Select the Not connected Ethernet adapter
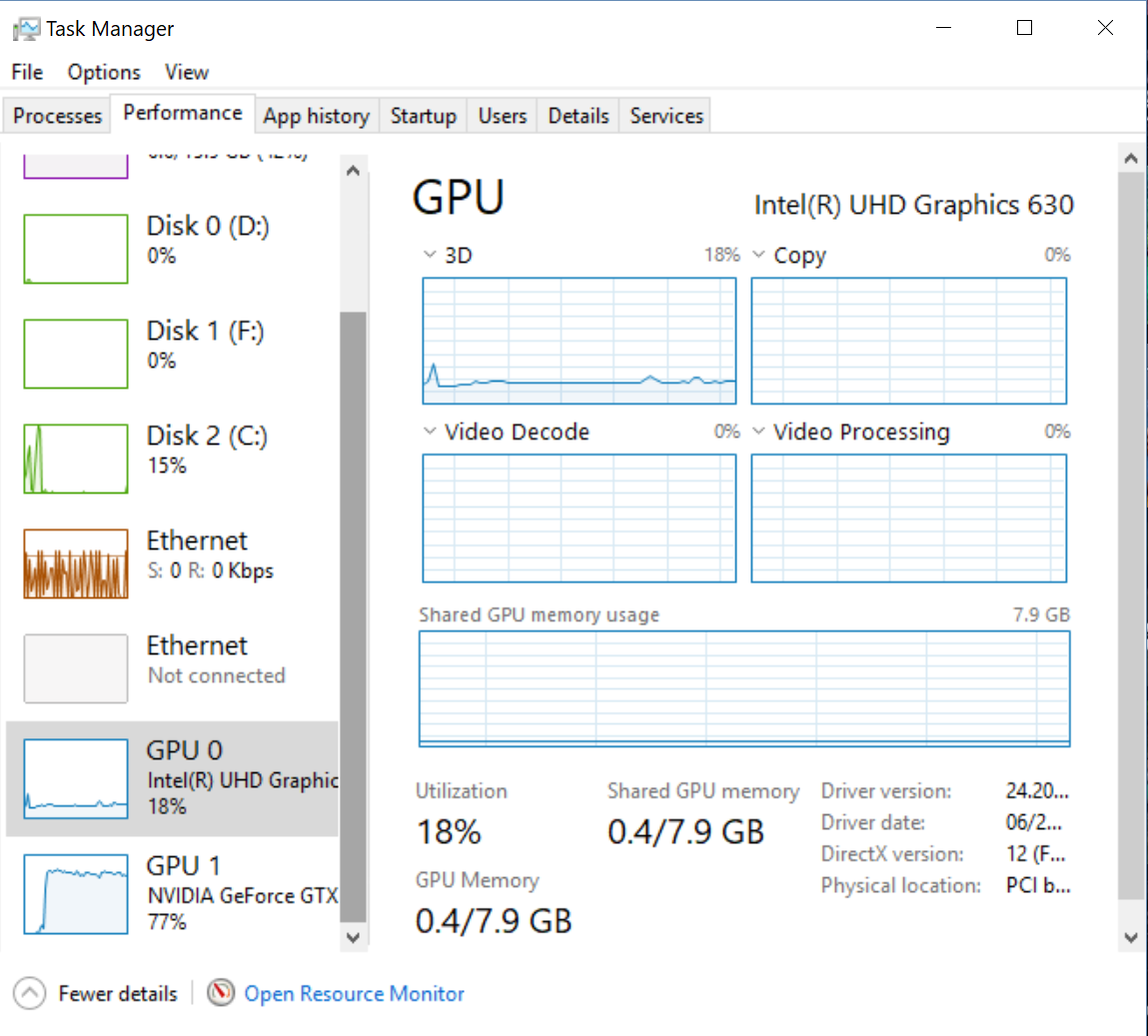The image size is (1148, 1036). pos(76,668)
